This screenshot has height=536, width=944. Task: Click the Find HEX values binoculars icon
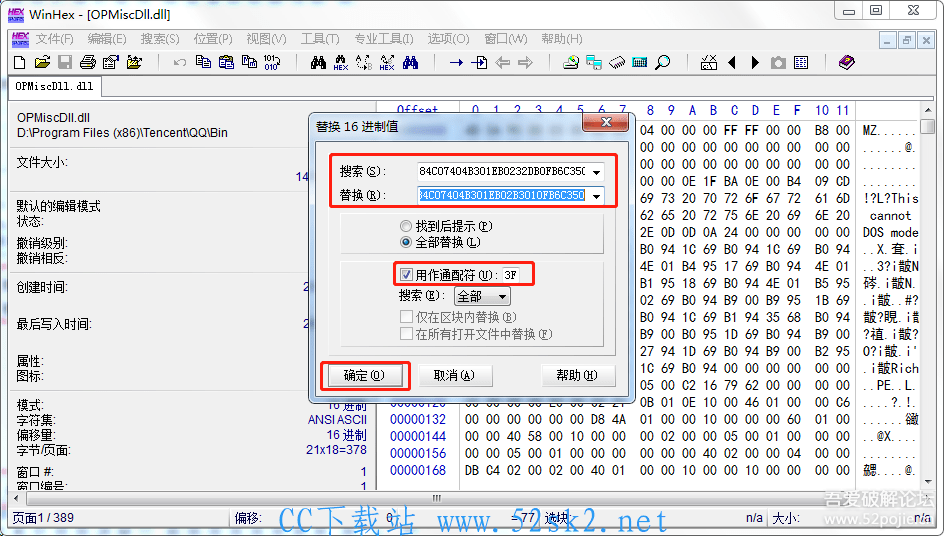tap(341, 63)
